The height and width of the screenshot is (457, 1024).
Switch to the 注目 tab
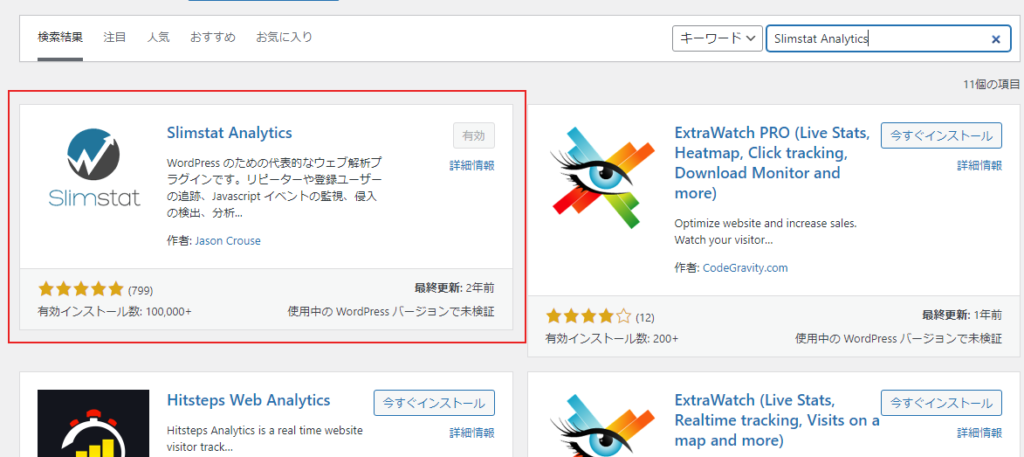pyautogui.click(x=114, y=37)
